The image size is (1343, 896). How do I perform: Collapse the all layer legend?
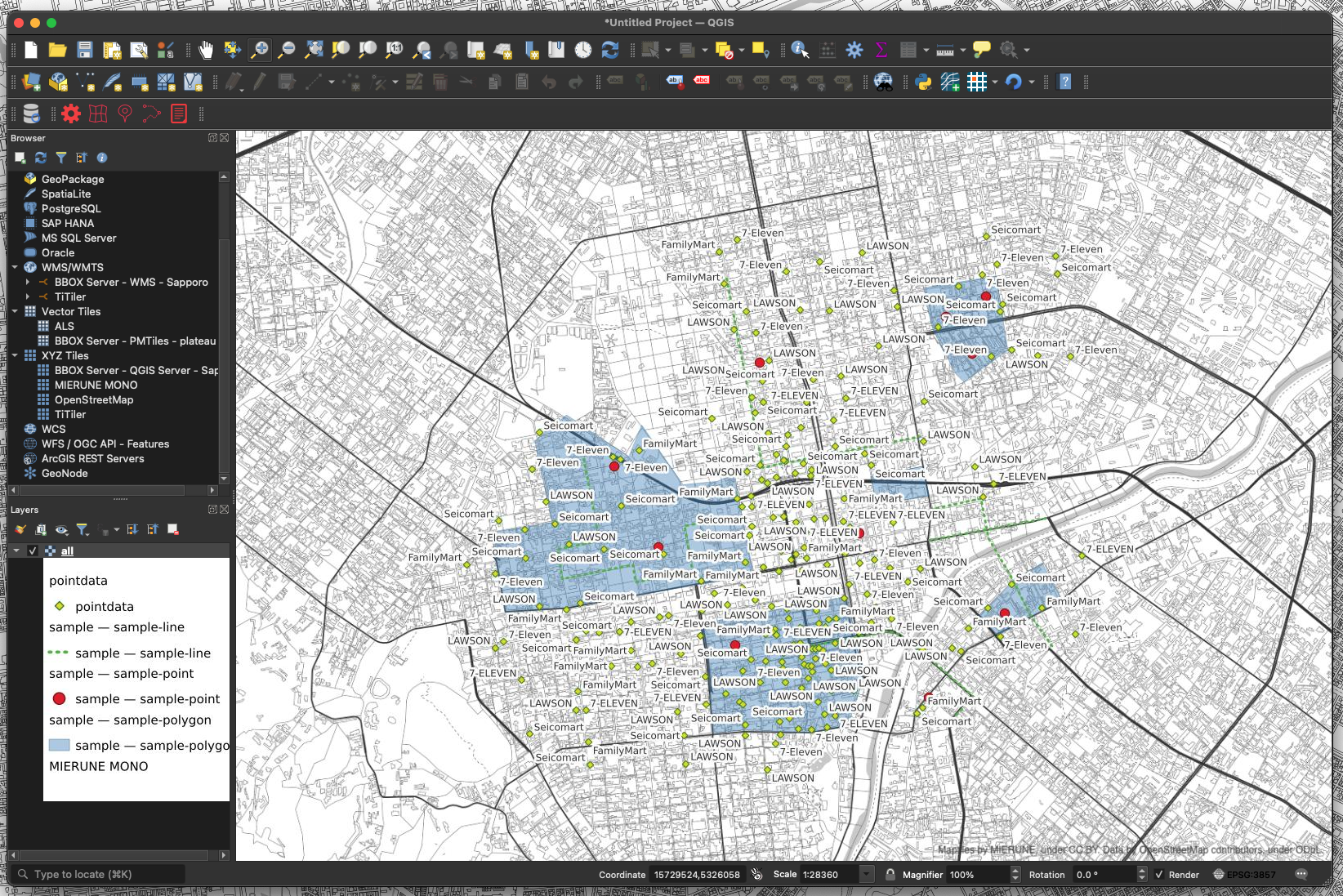coord(16,551)
